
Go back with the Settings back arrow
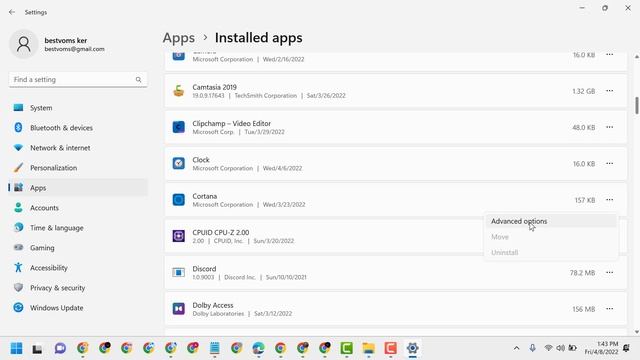pyautogui.click(x=12, y=12)
